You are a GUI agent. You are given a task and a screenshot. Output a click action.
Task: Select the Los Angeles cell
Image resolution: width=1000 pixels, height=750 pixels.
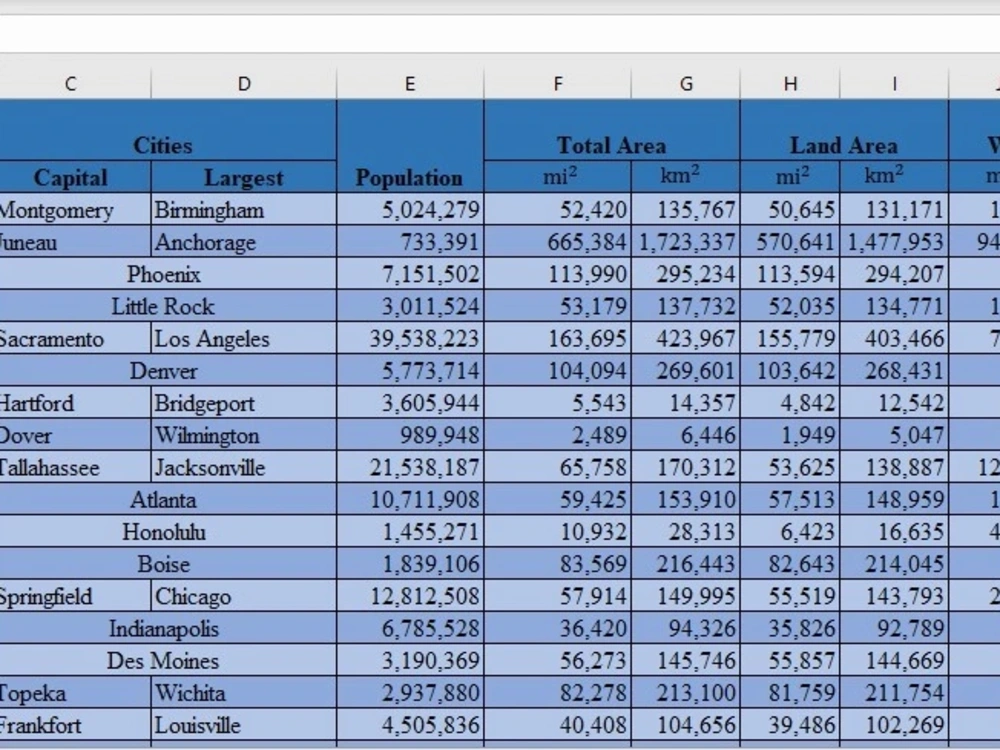coord(244,338)
